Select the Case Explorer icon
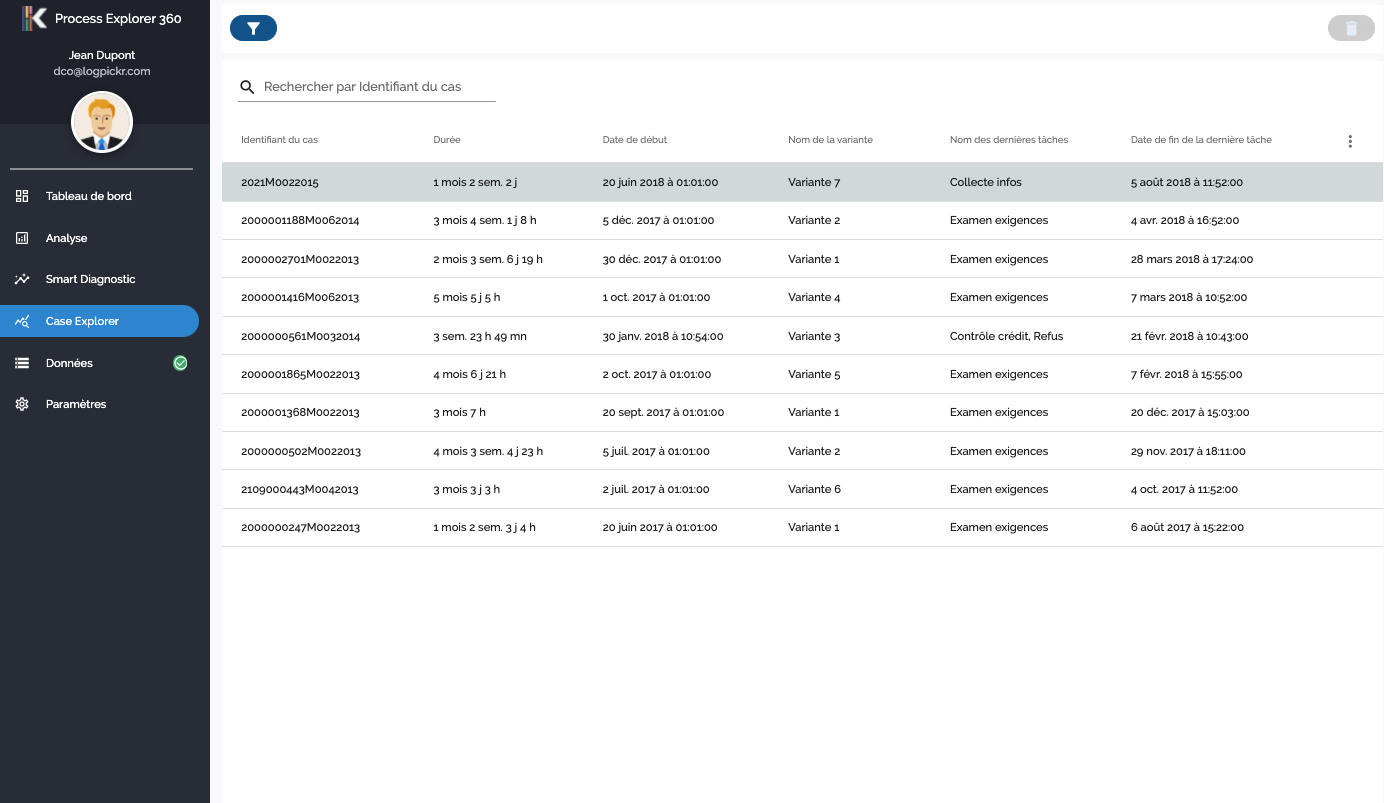The height and width of the screenshot is (803, 1384). point(21,321)
